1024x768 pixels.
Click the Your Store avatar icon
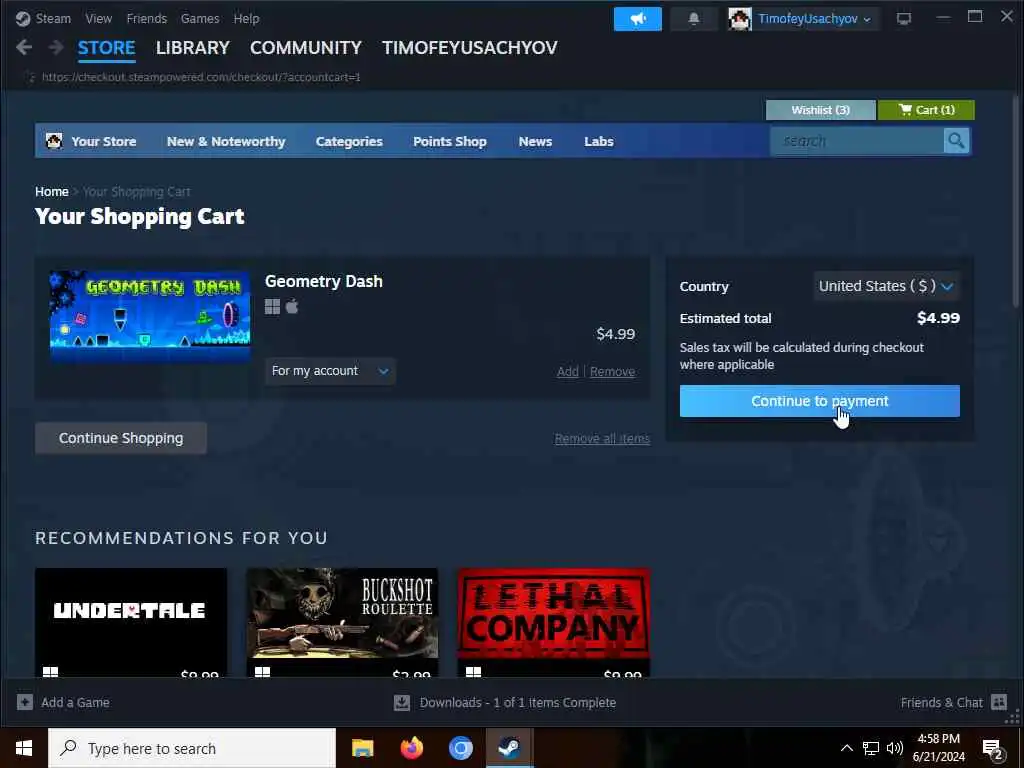54,140
